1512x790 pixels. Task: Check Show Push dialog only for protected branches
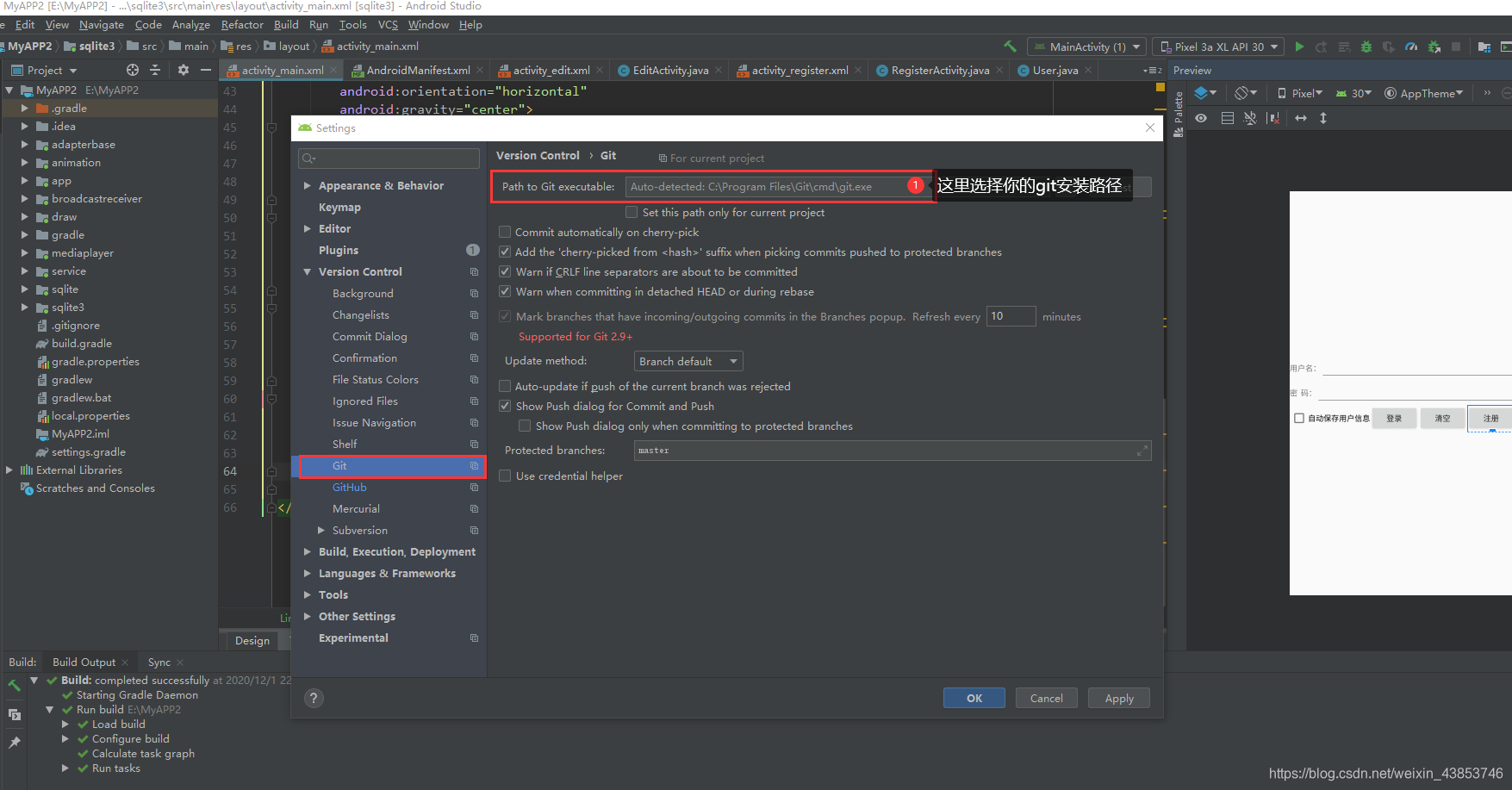point(524,426)
